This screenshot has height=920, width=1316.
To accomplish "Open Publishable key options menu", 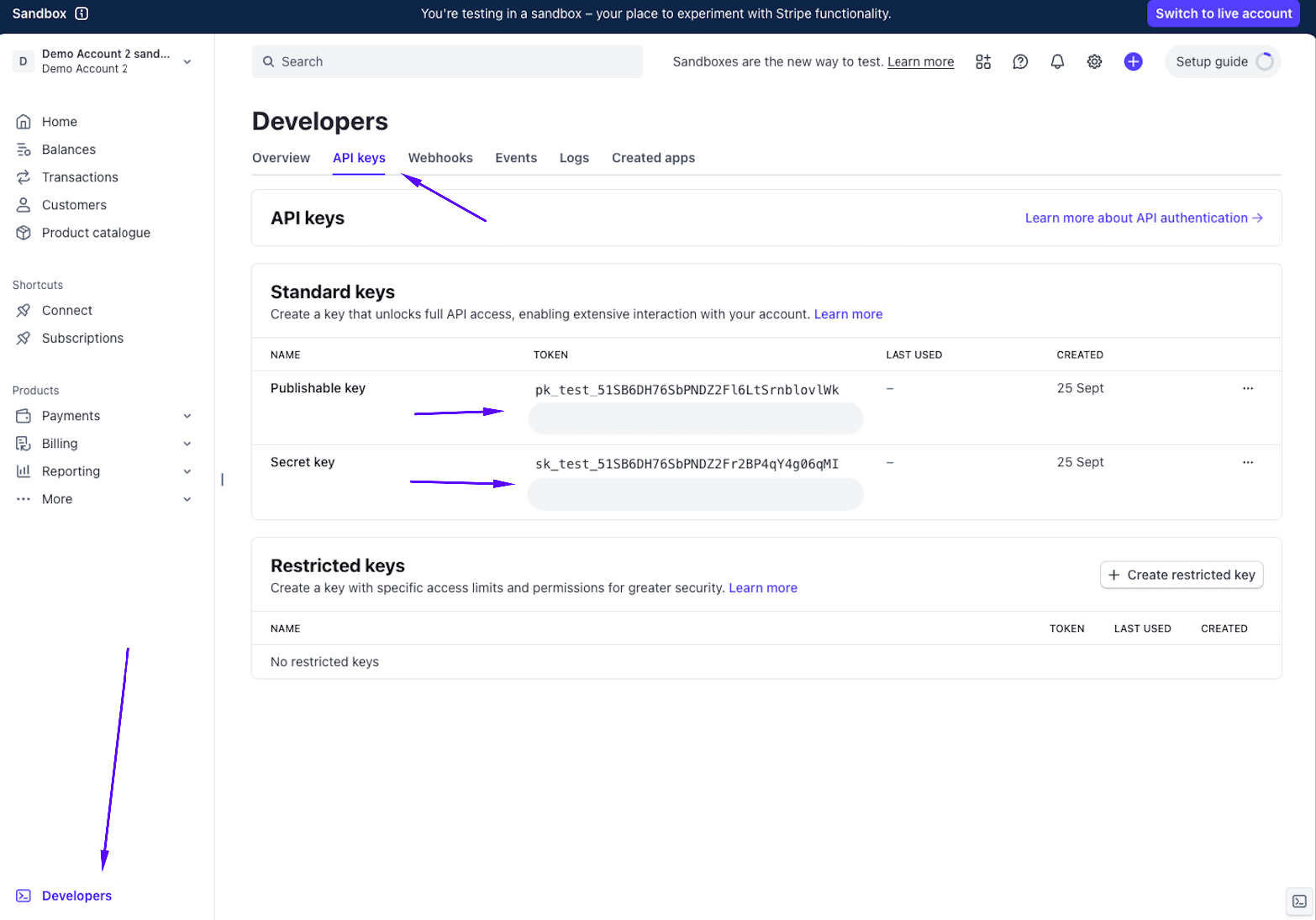I will [1248, 388].
